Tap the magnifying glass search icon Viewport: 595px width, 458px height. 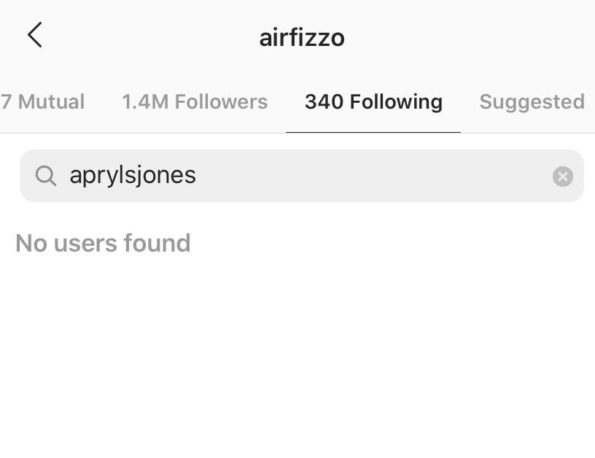point(46,176)
